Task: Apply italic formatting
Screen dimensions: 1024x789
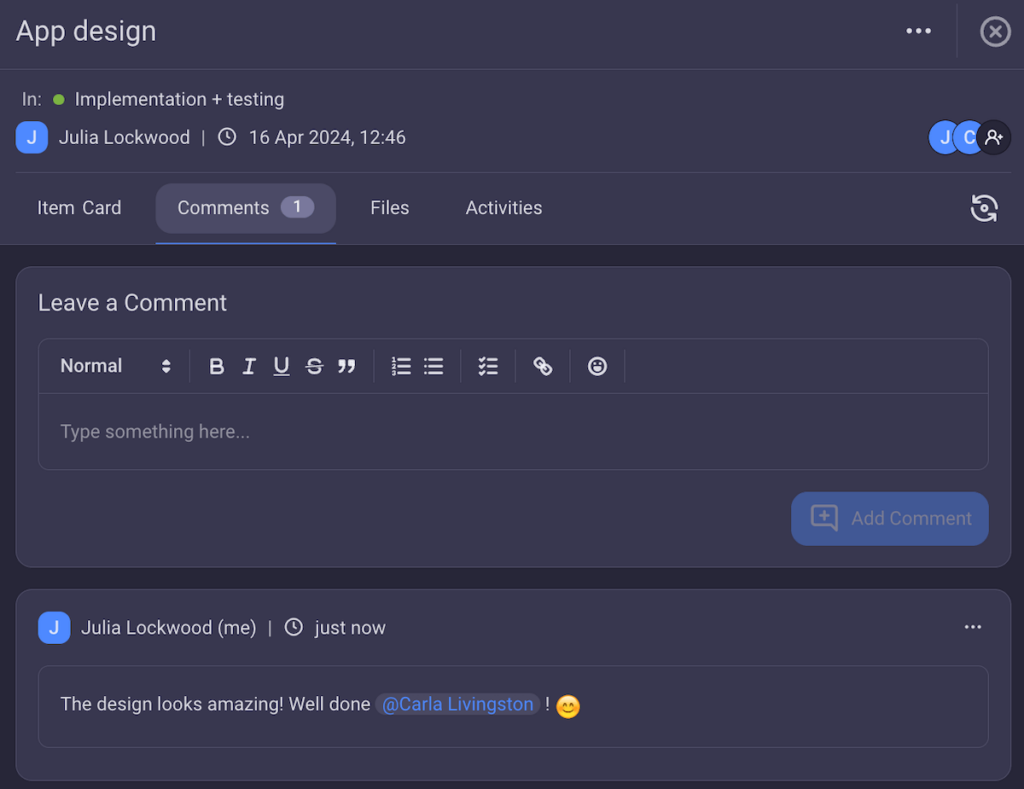Action: (249, 366)
